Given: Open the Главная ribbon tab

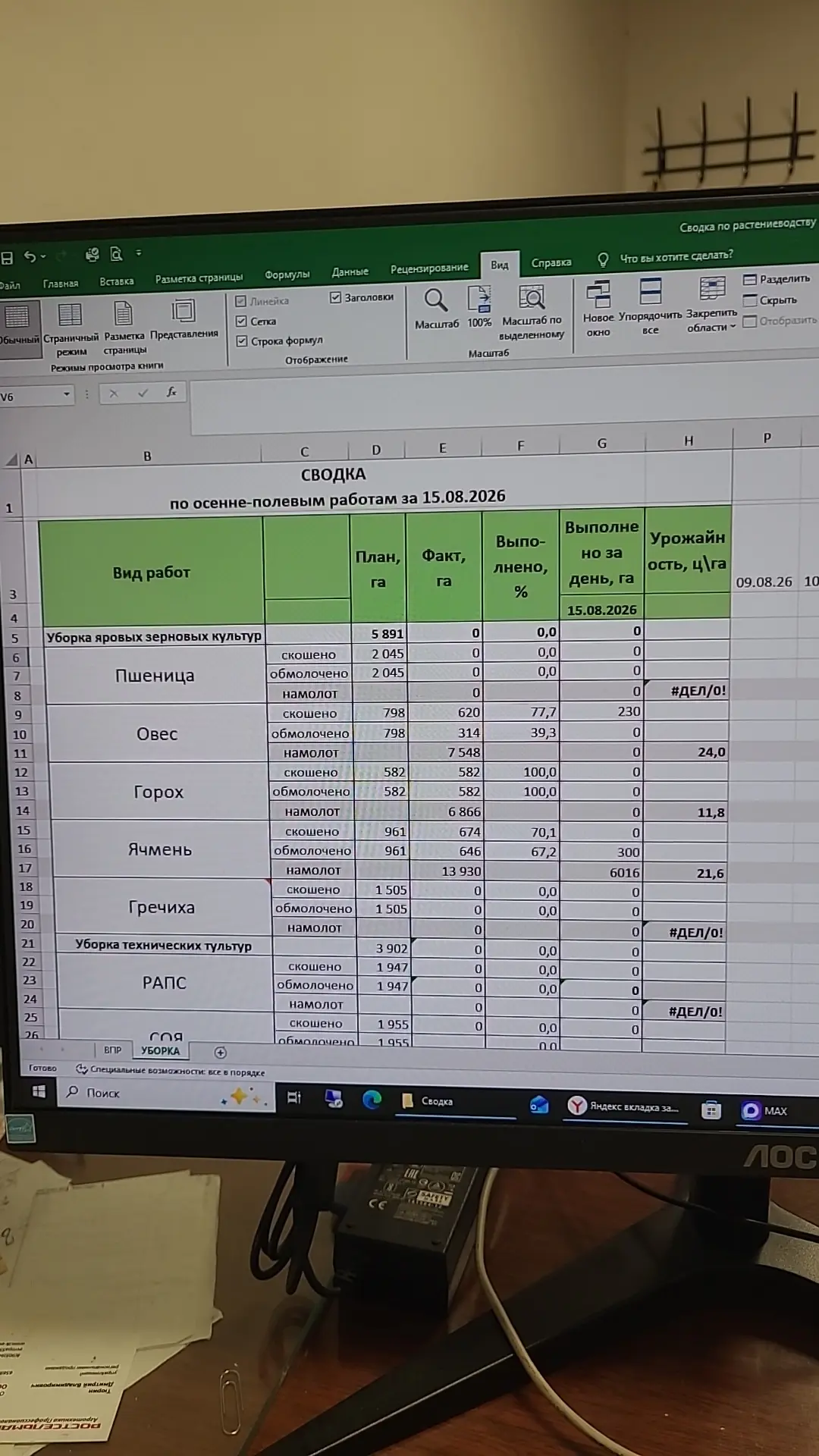Looking at the screenshot, I should point(61,284).
